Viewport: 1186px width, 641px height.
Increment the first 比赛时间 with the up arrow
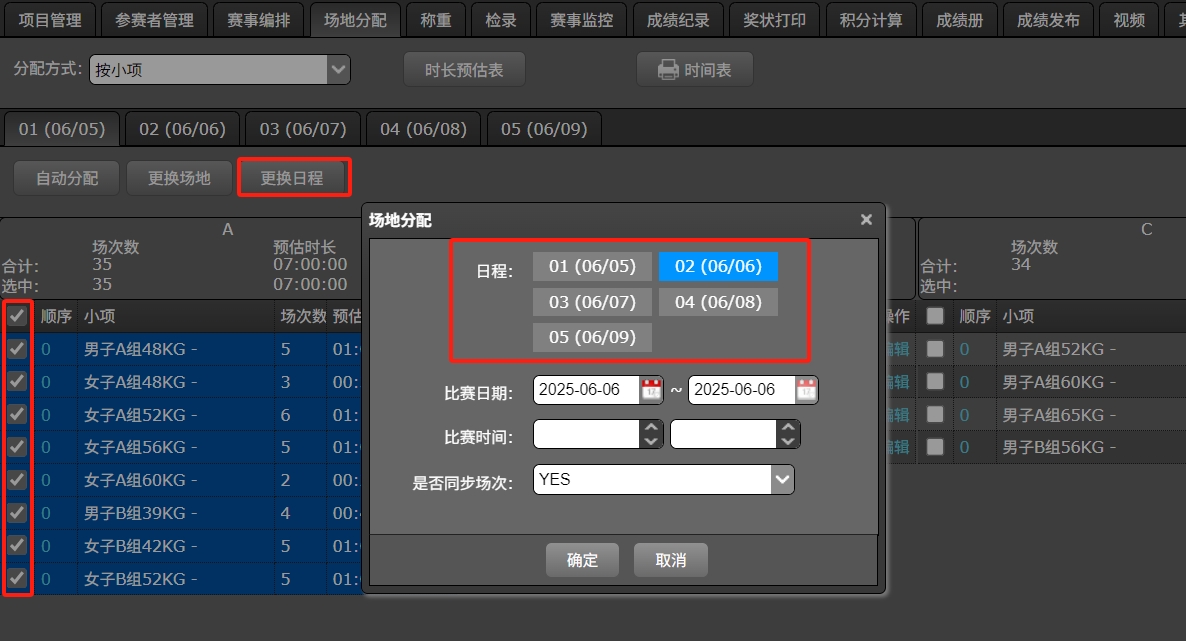click(651, 427)
